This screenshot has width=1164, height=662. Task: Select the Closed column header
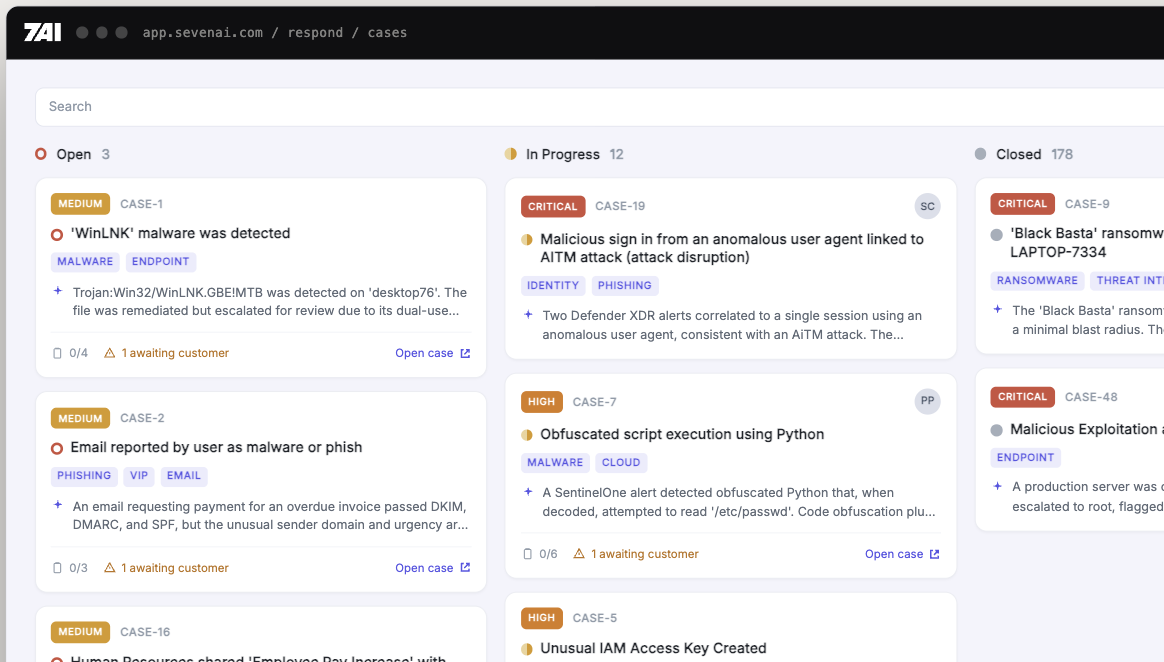click(x=1018, y=154)
